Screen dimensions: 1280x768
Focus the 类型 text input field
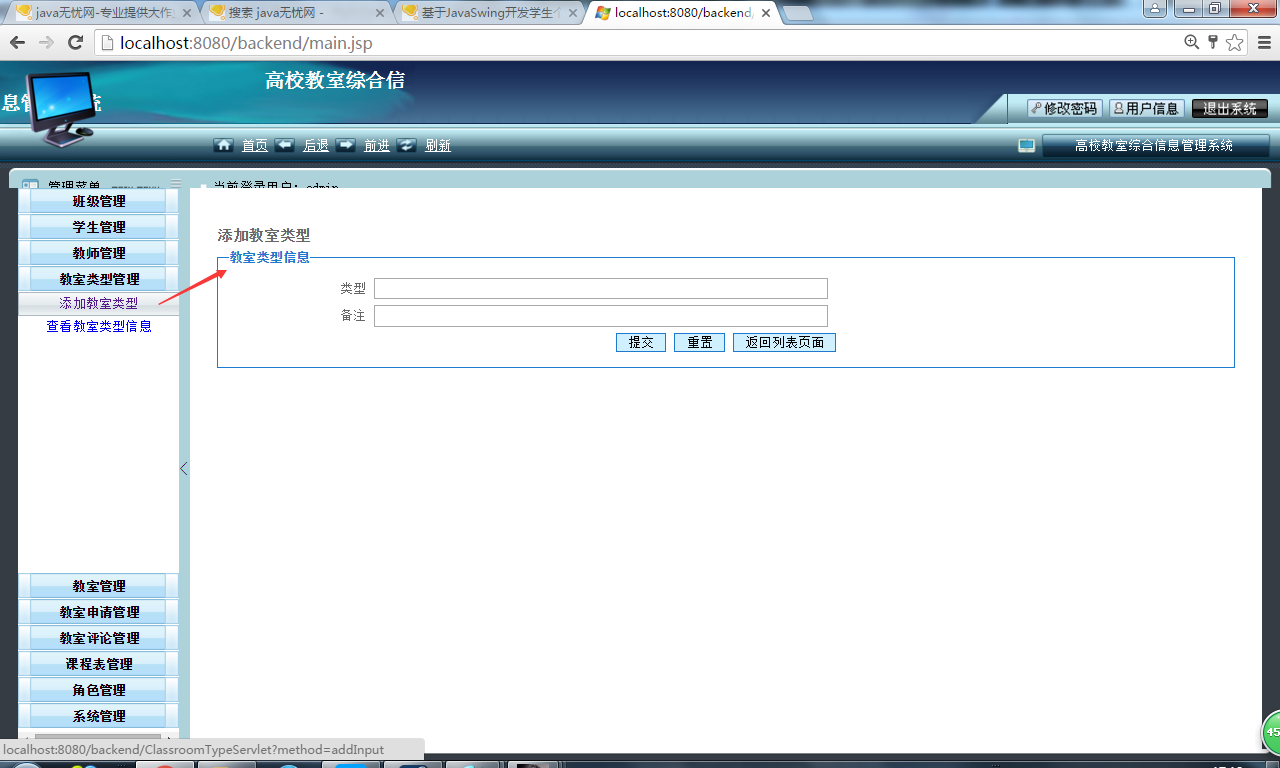coord(601,288)
